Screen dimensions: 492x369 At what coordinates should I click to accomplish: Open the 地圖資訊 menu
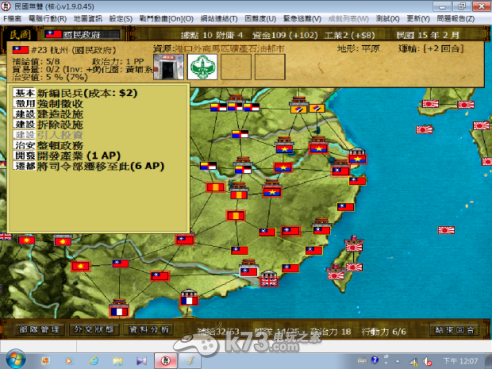[x=88, y=19]
